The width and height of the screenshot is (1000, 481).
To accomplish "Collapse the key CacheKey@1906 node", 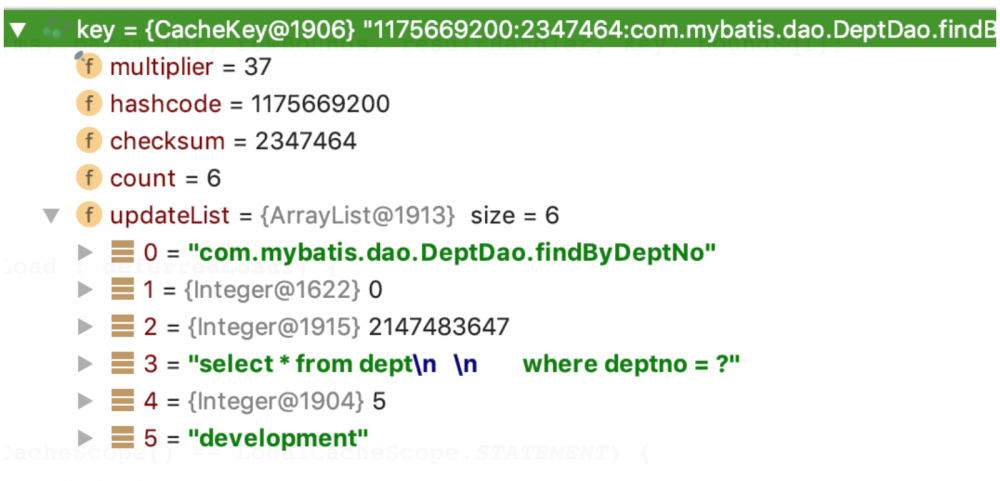I will [17, 29].
